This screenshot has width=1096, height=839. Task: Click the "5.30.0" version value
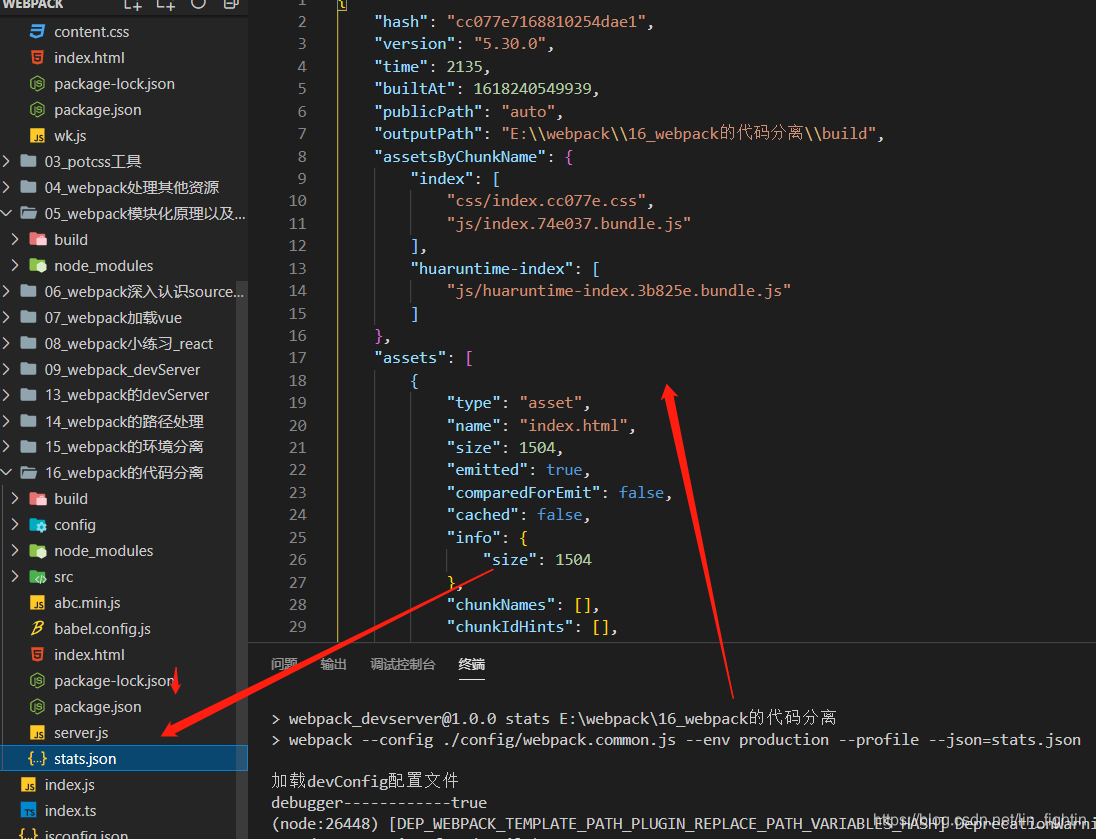510,44
